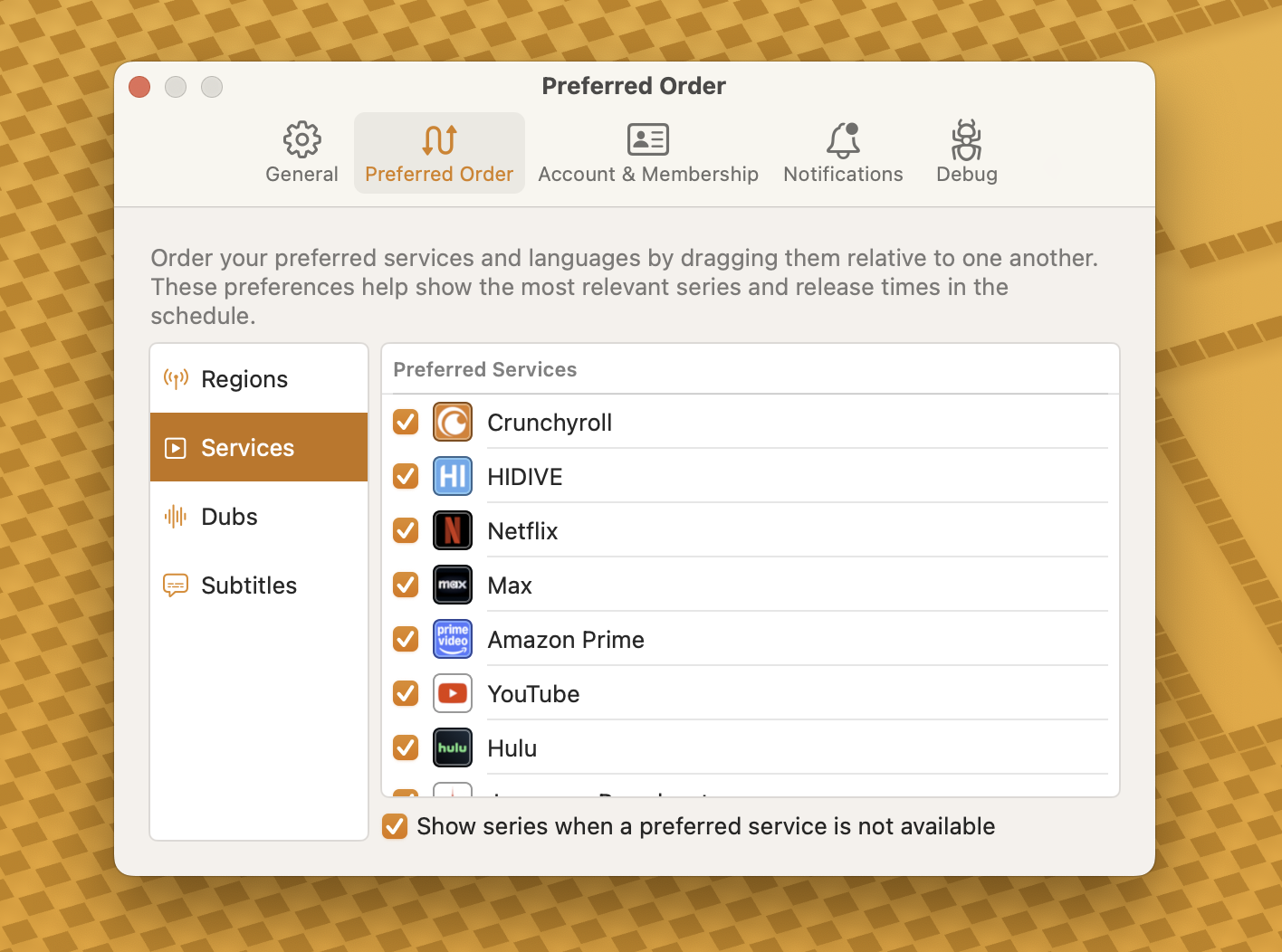Select Dubs in the sidebar

tap(259, 517)
